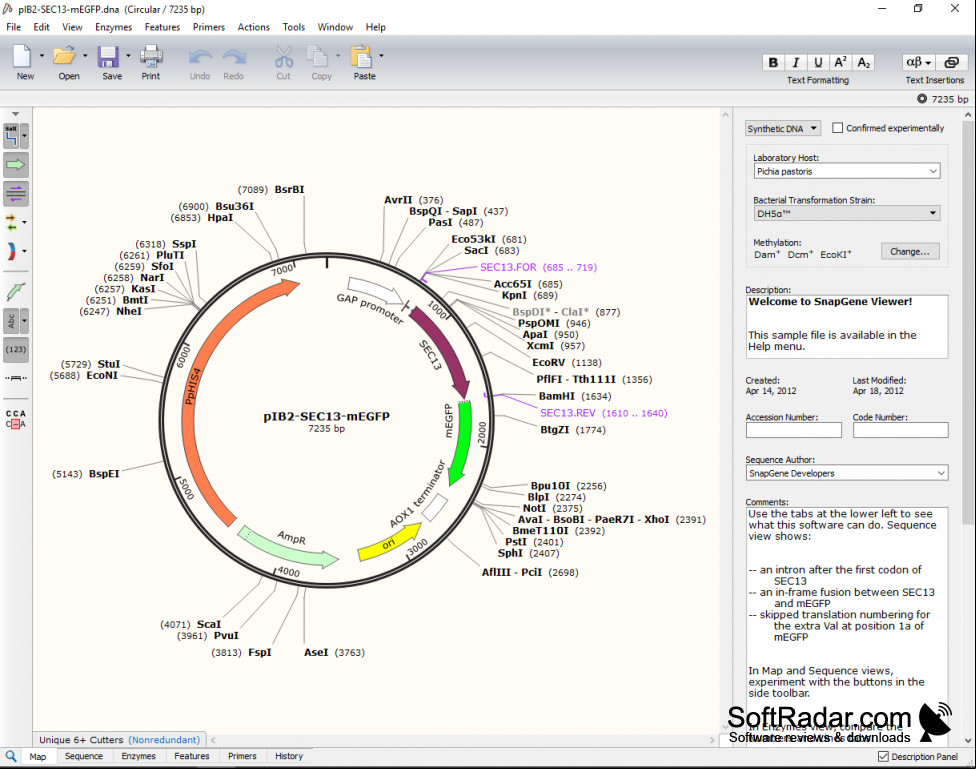976x769 pixels.
Task: Expand the enzyme set dropdown arrow in sidebar
Action: (x=24, y=136)
